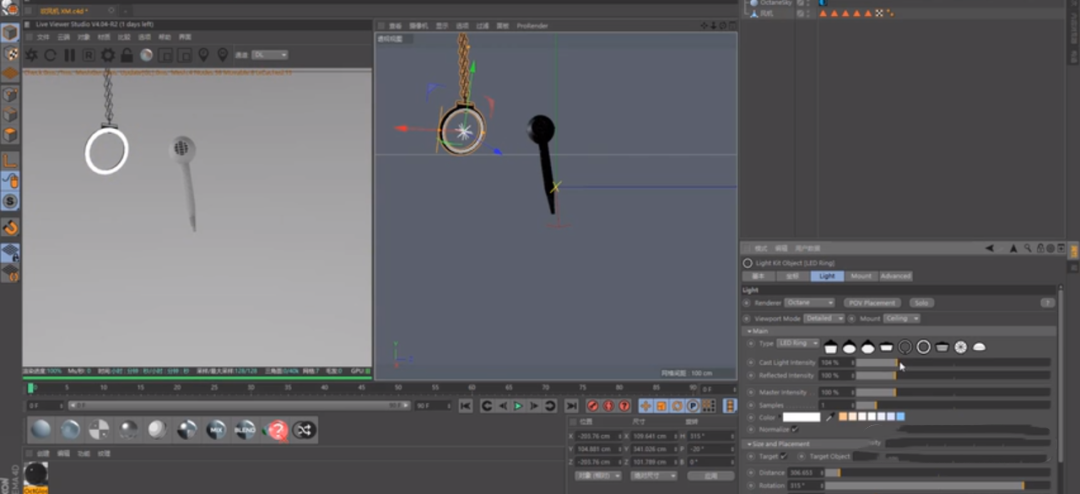Click the Solo button

coord(921,302)
